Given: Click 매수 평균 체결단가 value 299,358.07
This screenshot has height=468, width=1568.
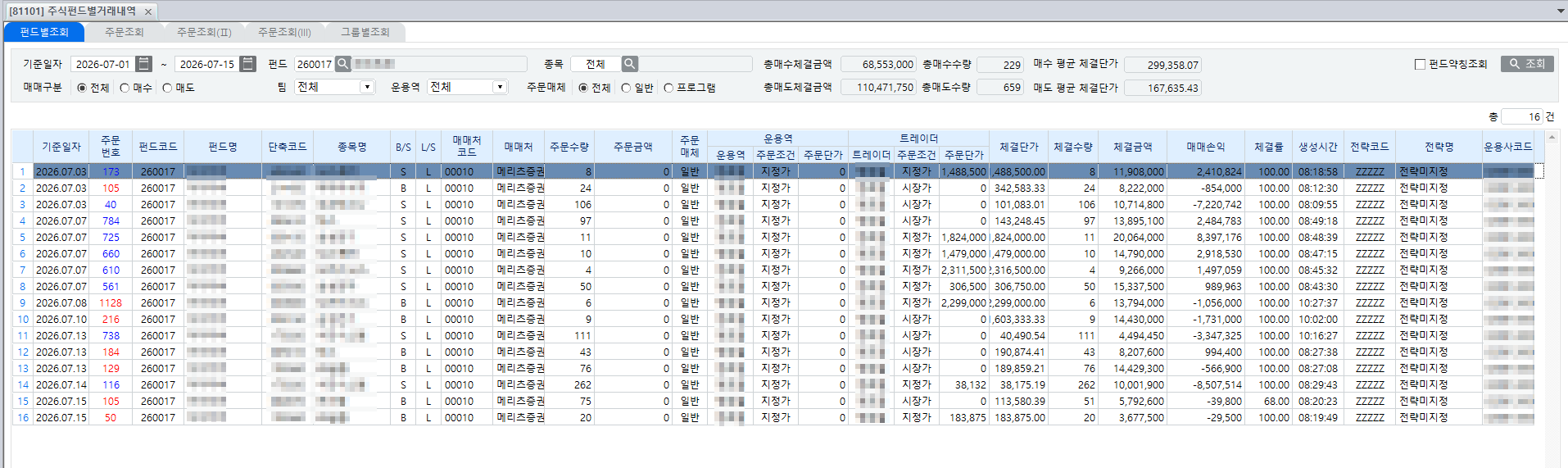Looking at the screenshot, I should coord(1162,65).
